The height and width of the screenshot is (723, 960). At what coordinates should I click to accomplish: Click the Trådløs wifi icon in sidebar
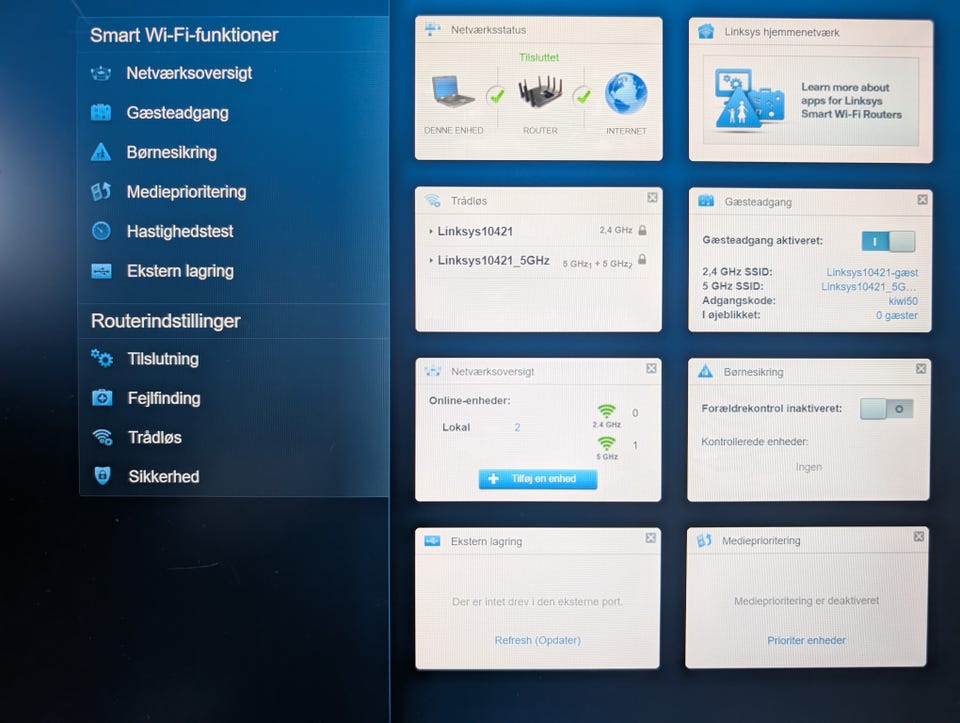pyautogui.click(x=102, y=437)
